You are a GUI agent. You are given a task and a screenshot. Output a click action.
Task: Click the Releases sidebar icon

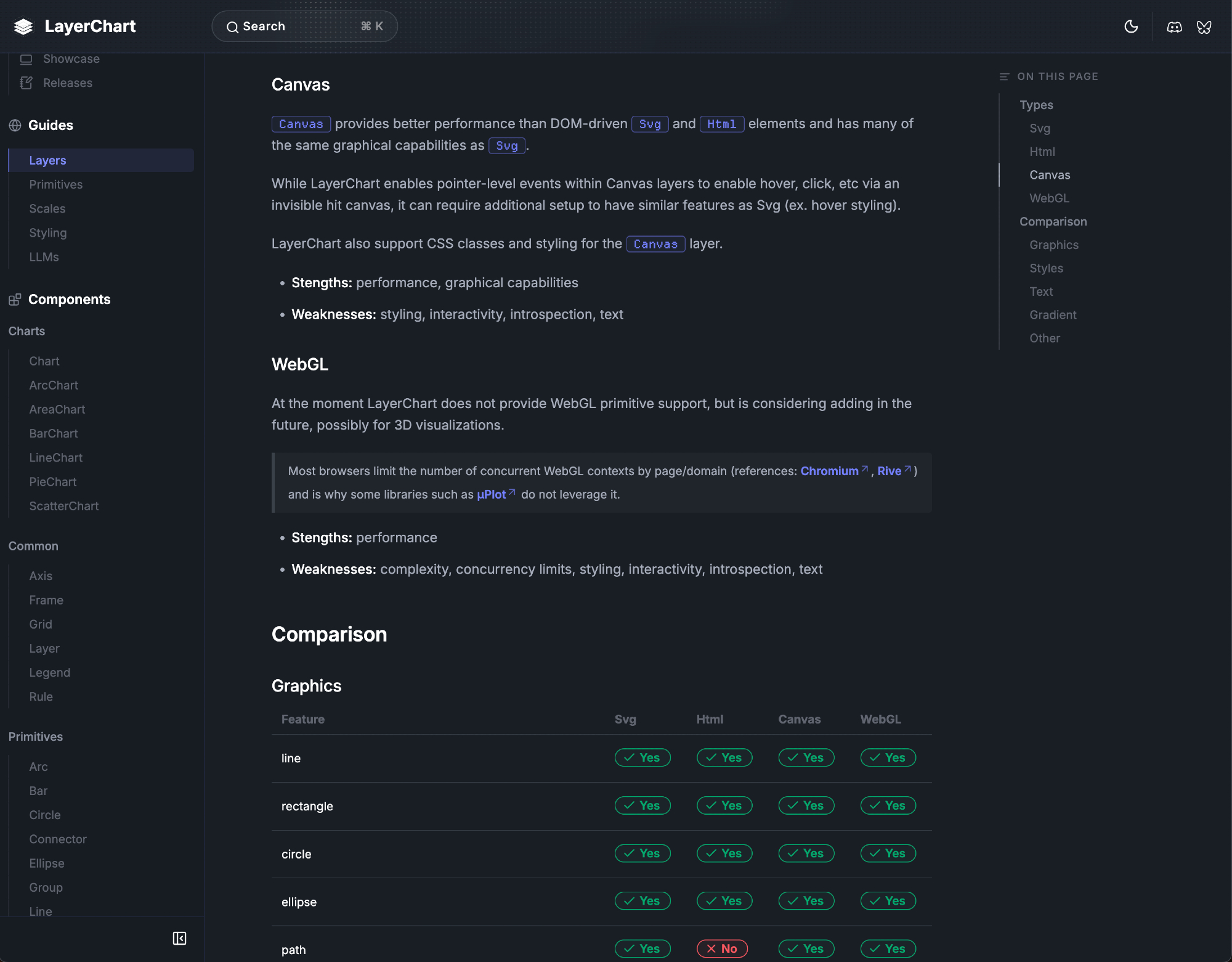click(x=26, y=83)
